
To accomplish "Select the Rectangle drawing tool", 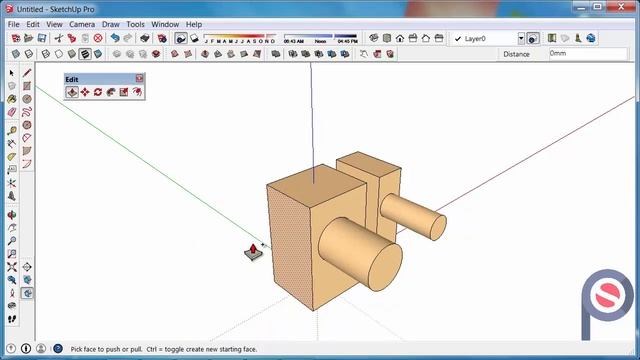I will pyautogui.click(x=27, y=86).
